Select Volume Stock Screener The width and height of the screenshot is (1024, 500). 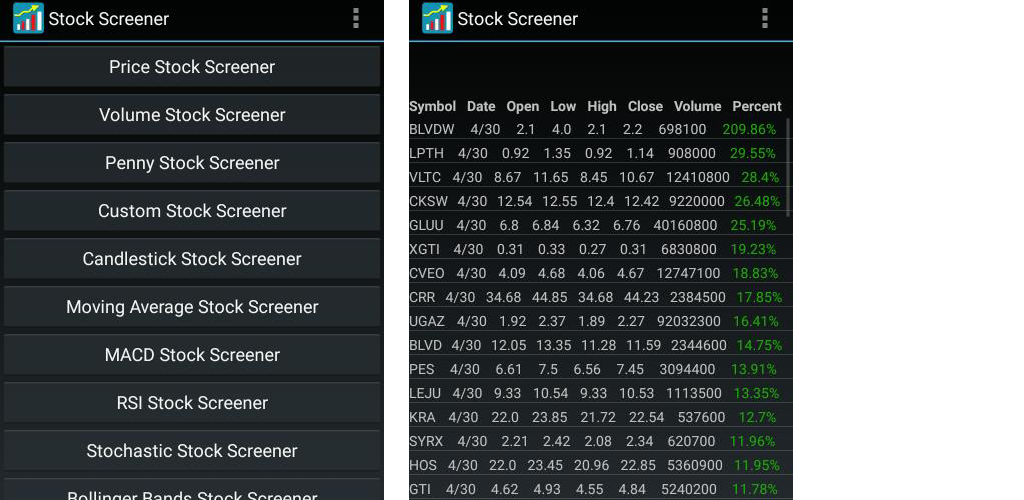(192, 115)
